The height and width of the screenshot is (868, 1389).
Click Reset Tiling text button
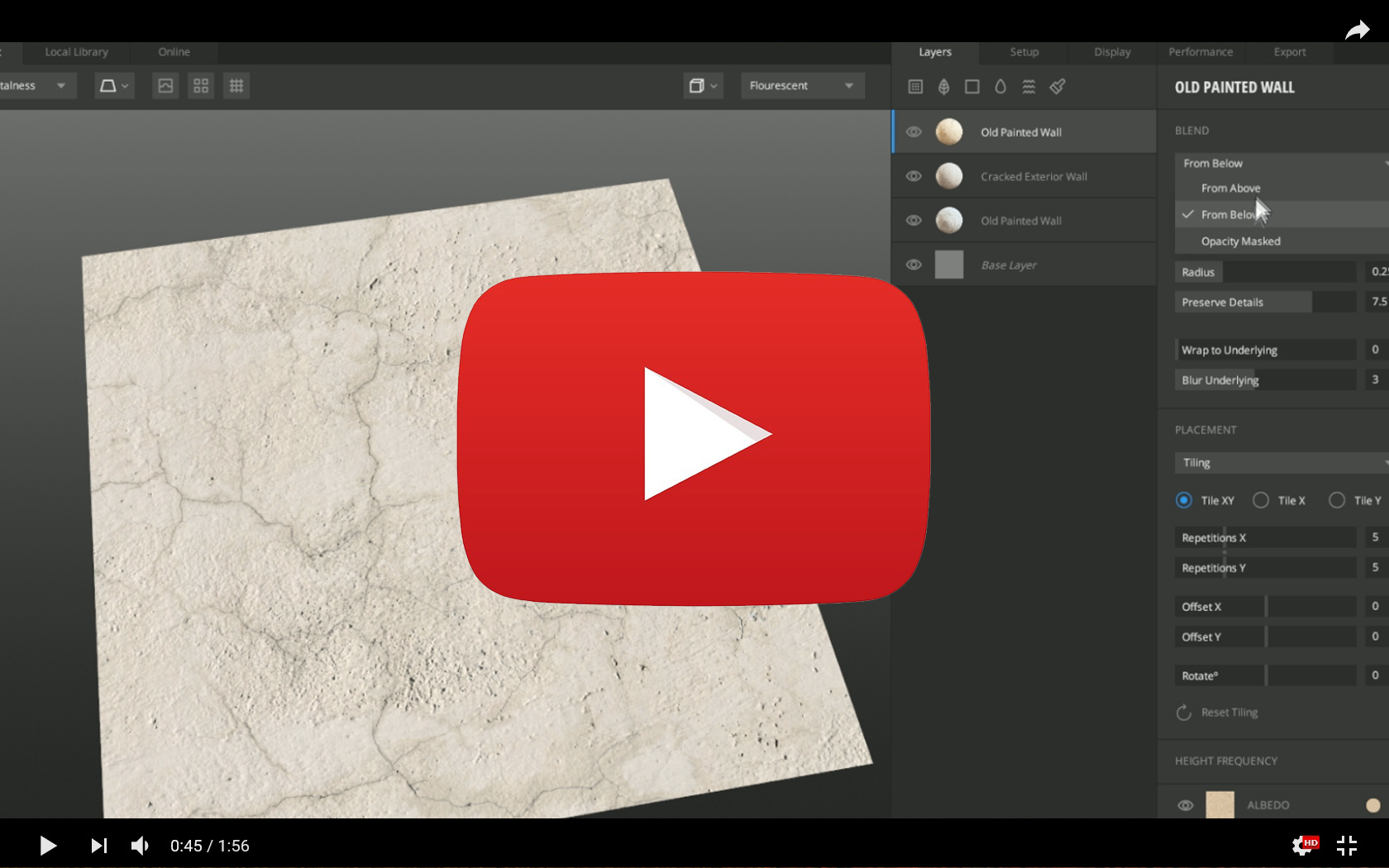click(1229, 713)
